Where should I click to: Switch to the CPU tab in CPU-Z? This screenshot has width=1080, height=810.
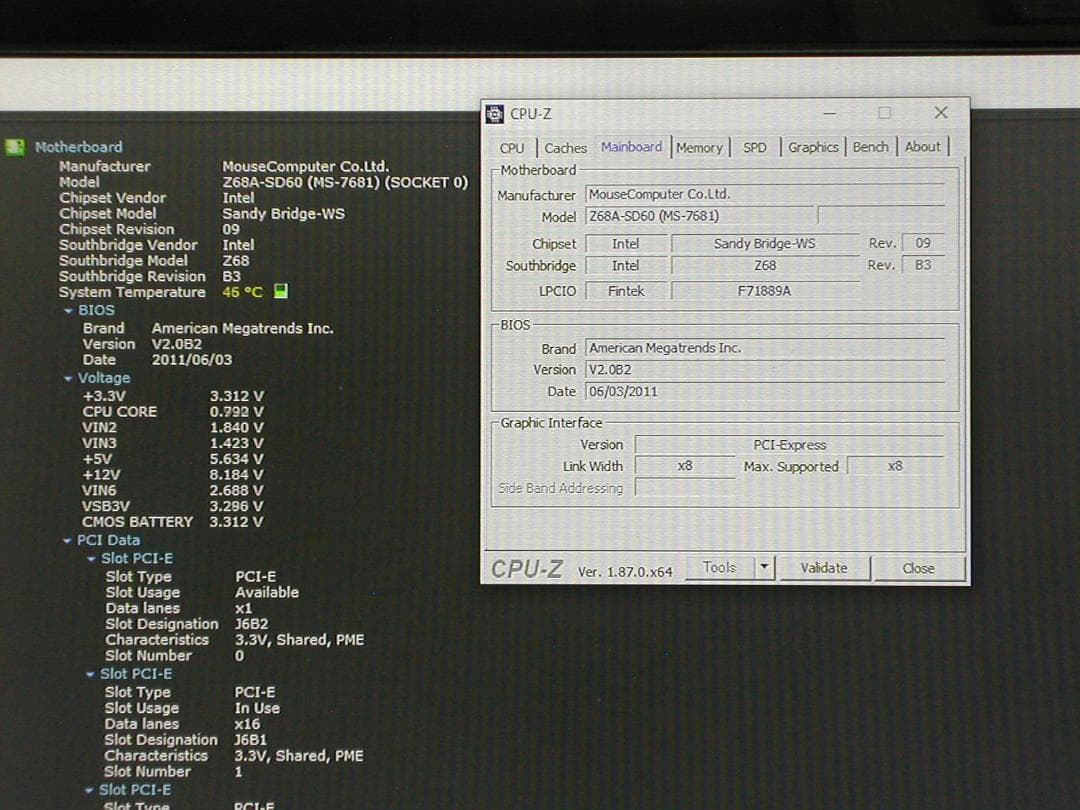click(512, 147)
